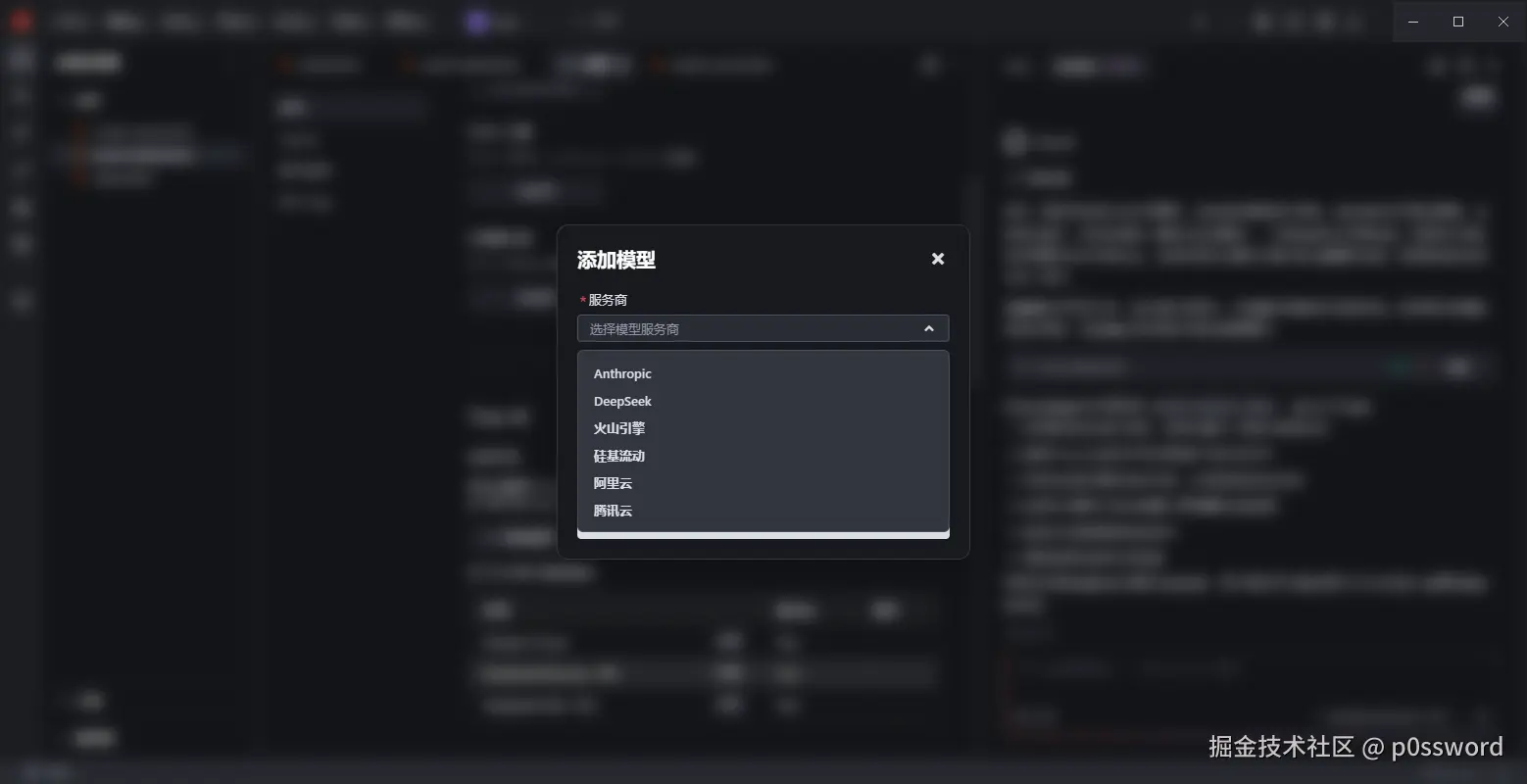Screen dimensions: 1527x784
Task: Click the topmost activity bar icon
Action: pos(21,61)
